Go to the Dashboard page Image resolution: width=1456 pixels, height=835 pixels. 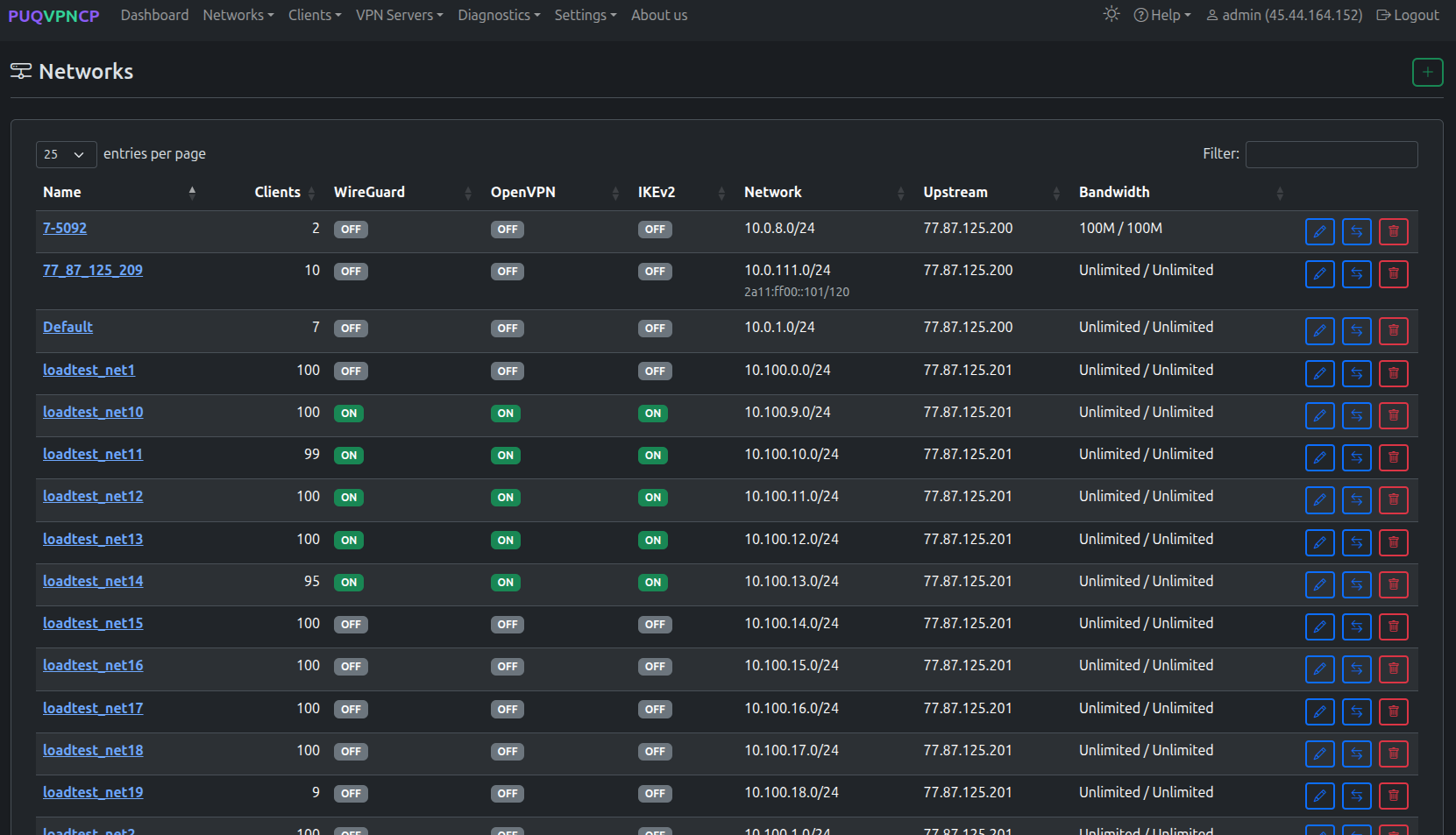(154, 15)
